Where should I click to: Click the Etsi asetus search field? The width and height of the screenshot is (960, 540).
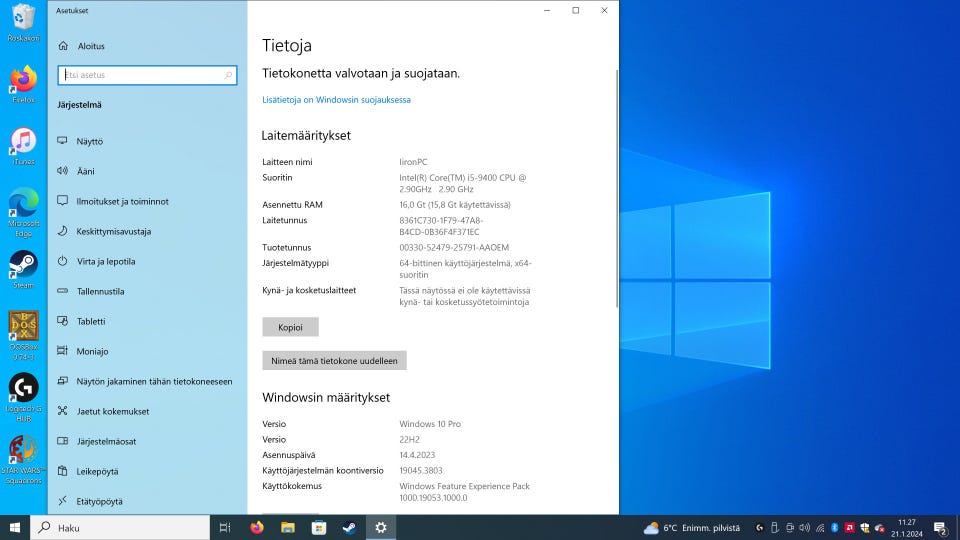(147, 75)
